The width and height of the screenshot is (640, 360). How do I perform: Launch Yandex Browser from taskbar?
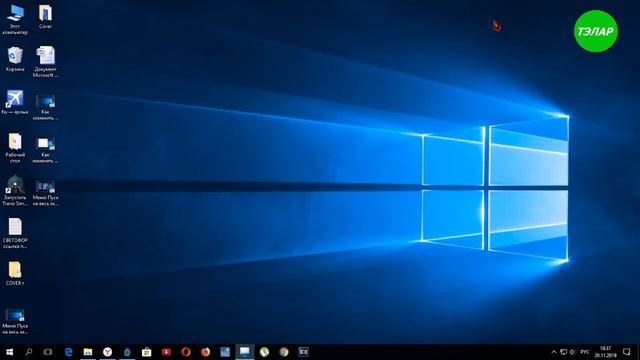click(x=107, y=352)
